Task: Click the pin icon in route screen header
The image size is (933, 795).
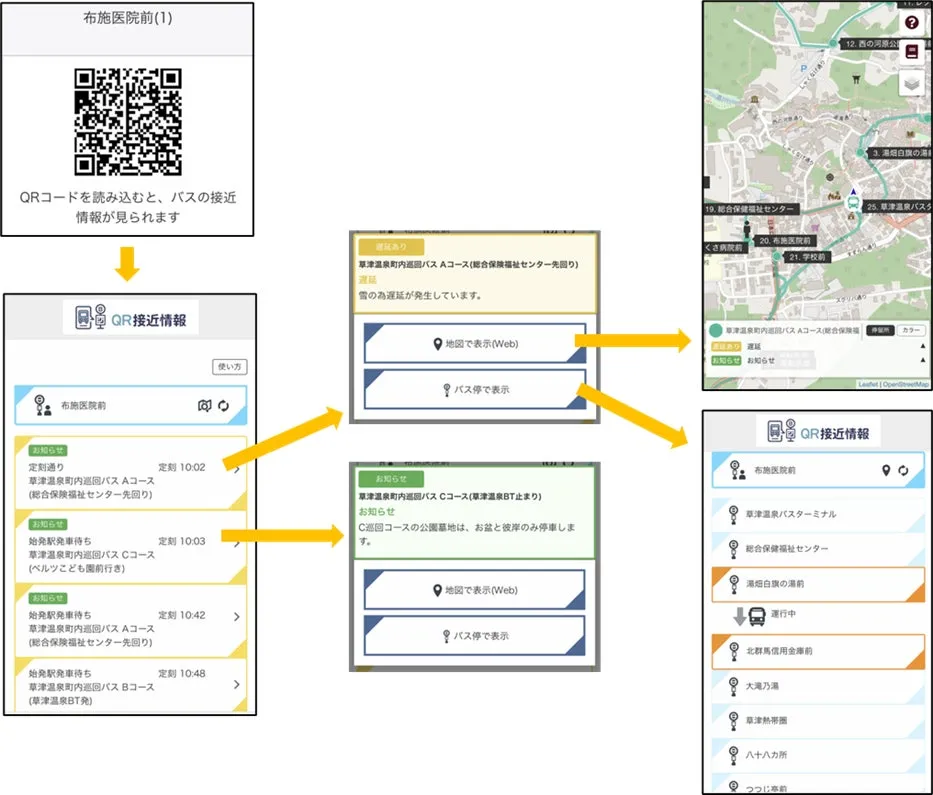Action: (886, 471)
